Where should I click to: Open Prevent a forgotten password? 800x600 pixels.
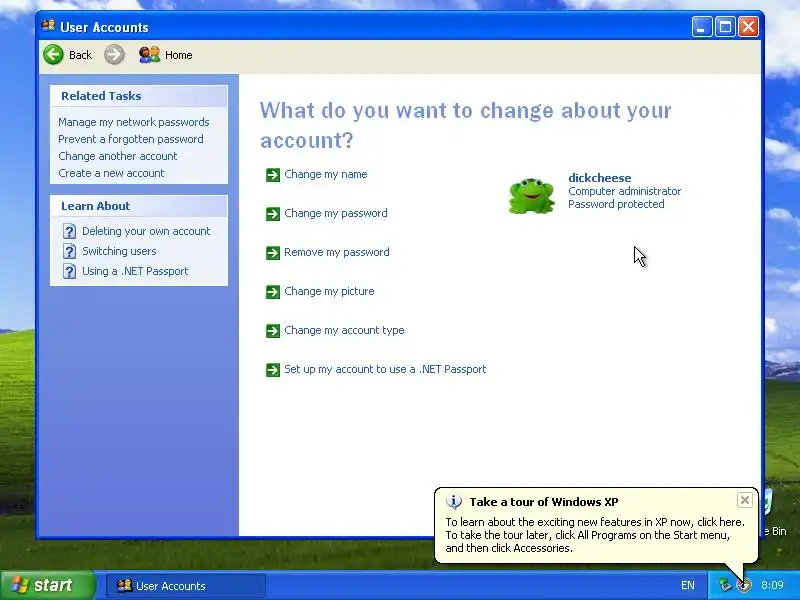[x=131, y=139]
